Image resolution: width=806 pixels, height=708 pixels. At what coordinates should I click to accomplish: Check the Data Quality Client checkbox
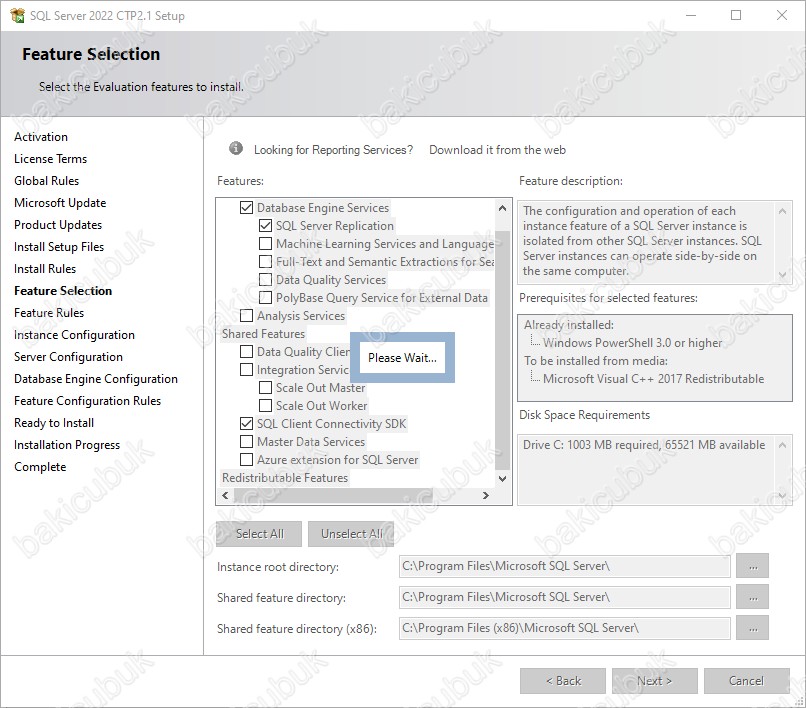pyautogui.click(x=246, y=352)
